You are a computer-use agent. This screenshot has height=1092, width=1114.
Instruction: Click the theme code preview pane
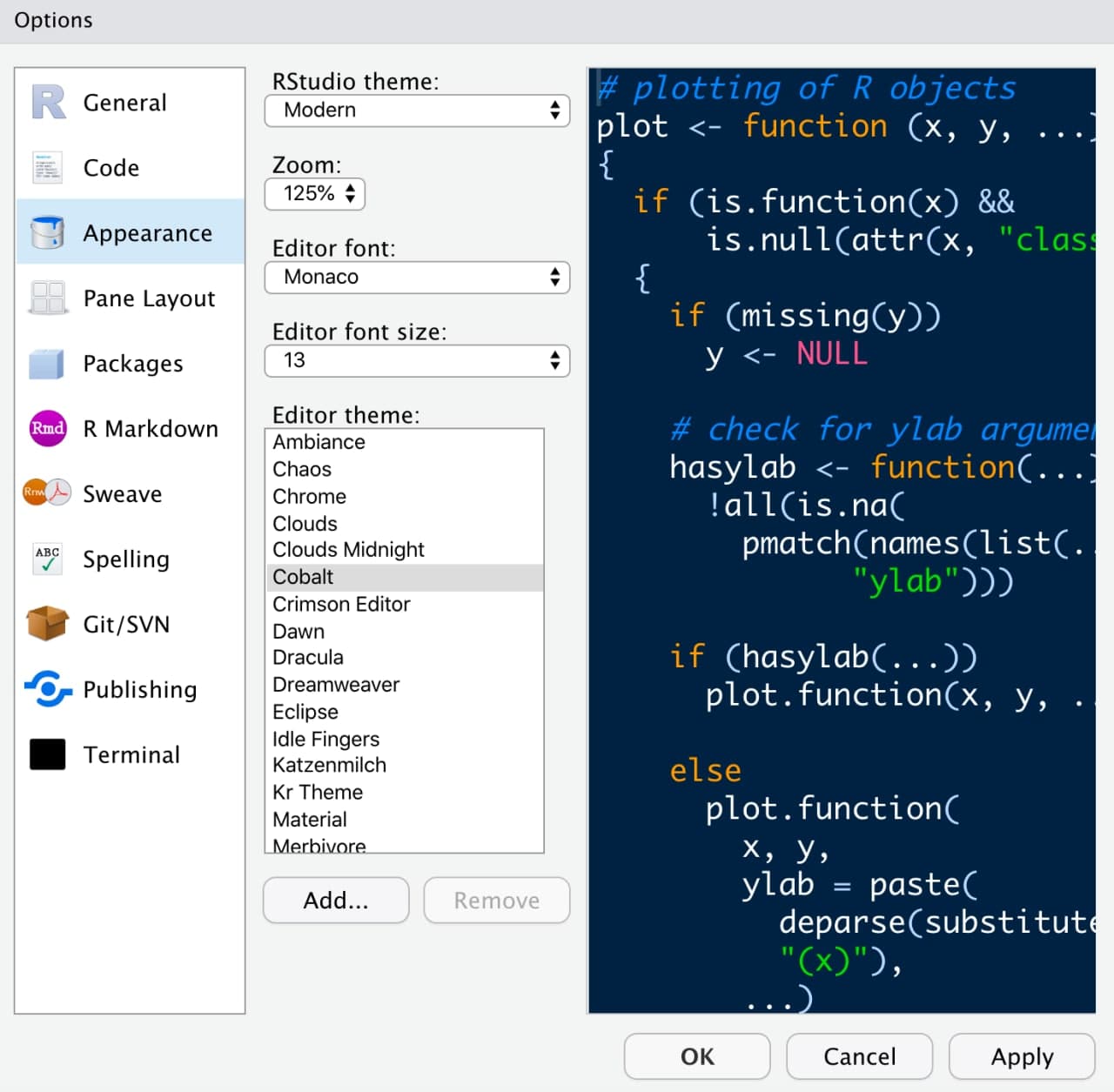click(842, 540)
